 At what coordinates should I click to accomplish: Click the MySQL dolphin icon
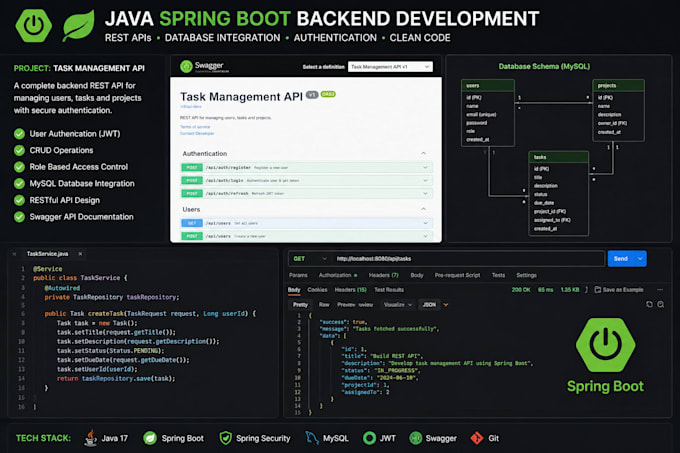pyautogui.click(x=311, y=438)
